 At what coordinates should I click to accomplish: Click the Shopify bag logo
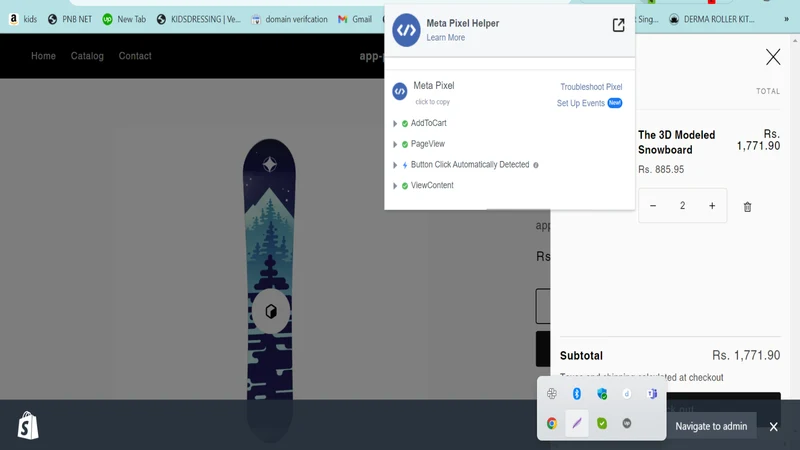(x=28, y=426)
